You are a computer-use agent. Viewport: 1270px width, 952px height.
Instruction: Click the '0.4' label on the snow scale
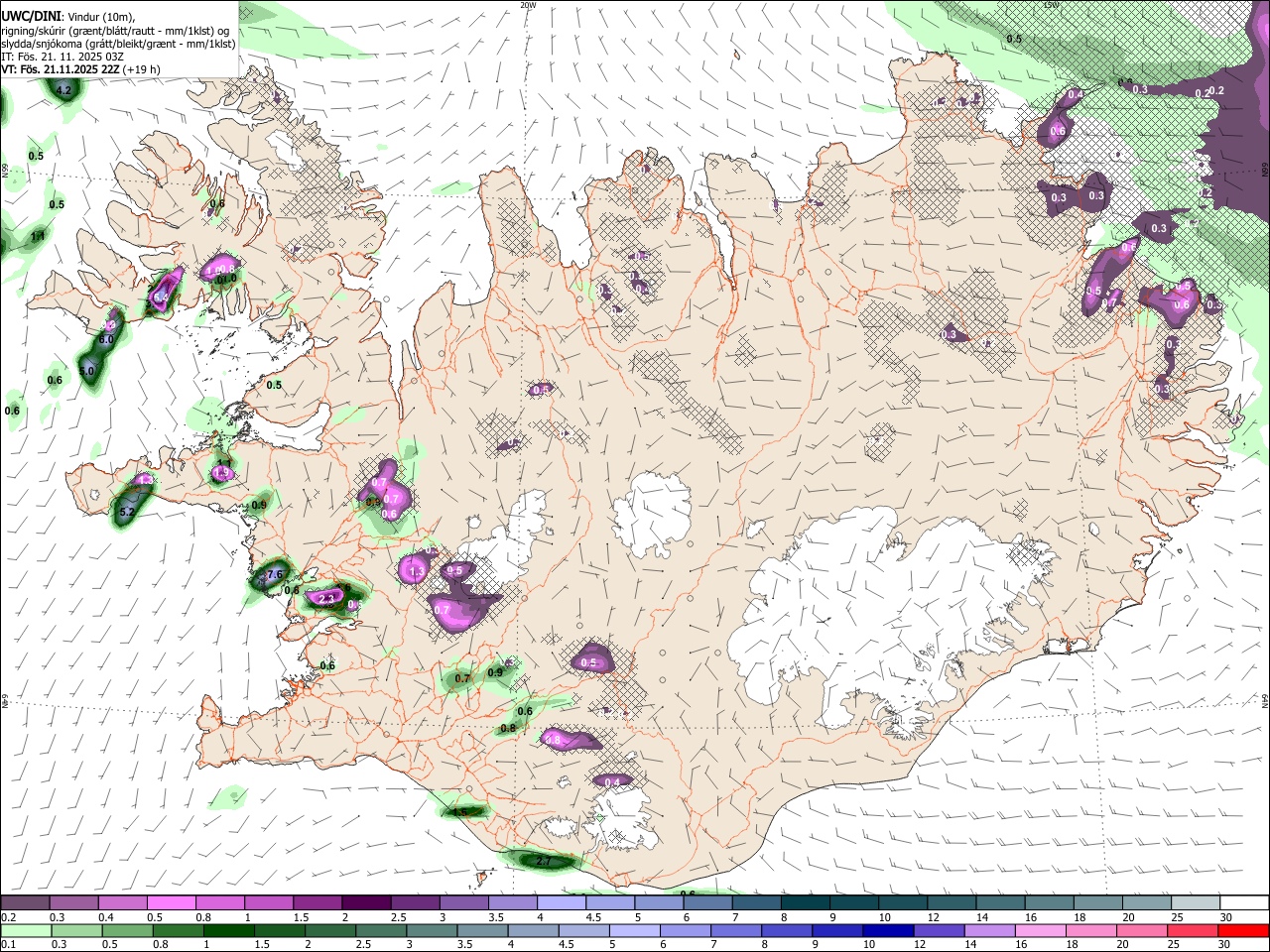pyautogui.click(x=106, y=917)
